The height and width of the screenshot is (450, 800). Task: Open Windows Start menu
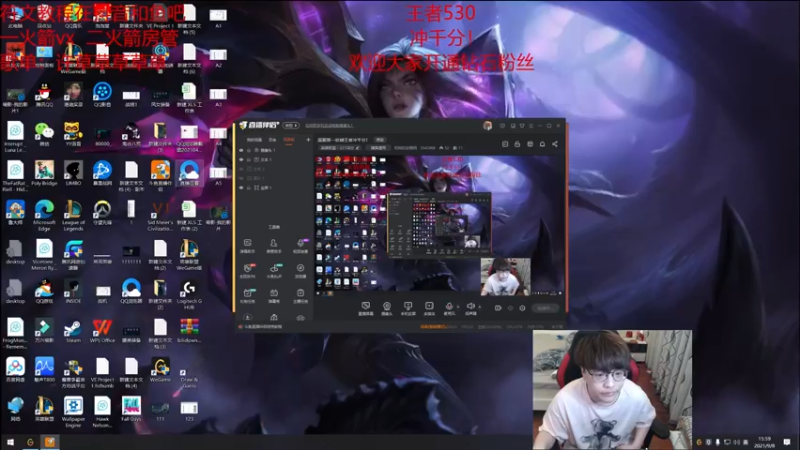pyautogui.click(x=10, y=442)
